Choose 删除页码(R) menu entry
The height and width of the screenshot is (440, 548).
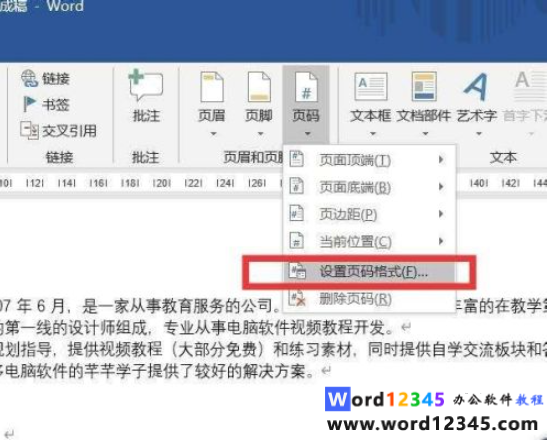pyautogui.click(x=369, y=299)
